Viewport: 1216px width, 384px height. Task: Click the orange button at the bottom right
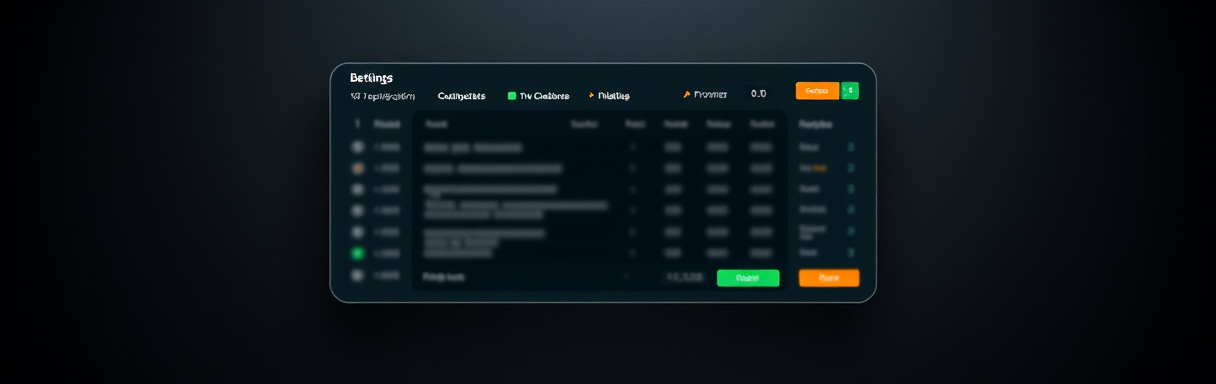point(829,278)
